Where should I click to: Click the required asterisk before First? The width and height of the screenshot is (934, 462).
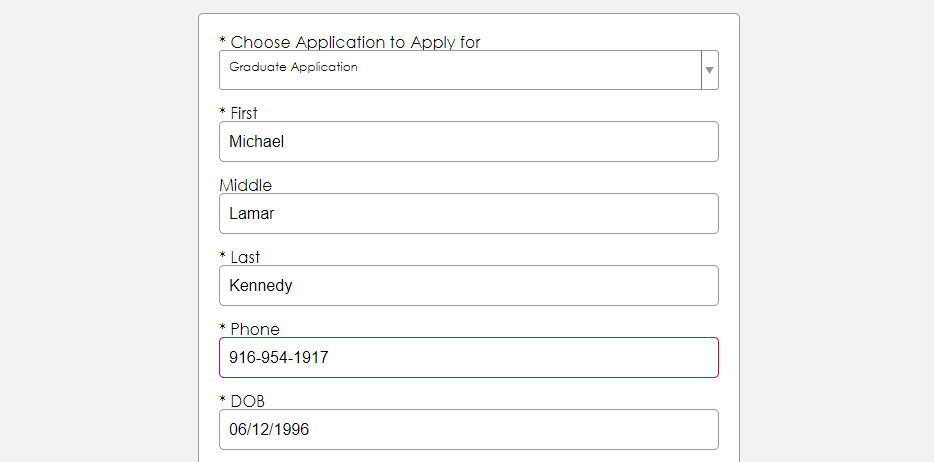tap(222, 112)
